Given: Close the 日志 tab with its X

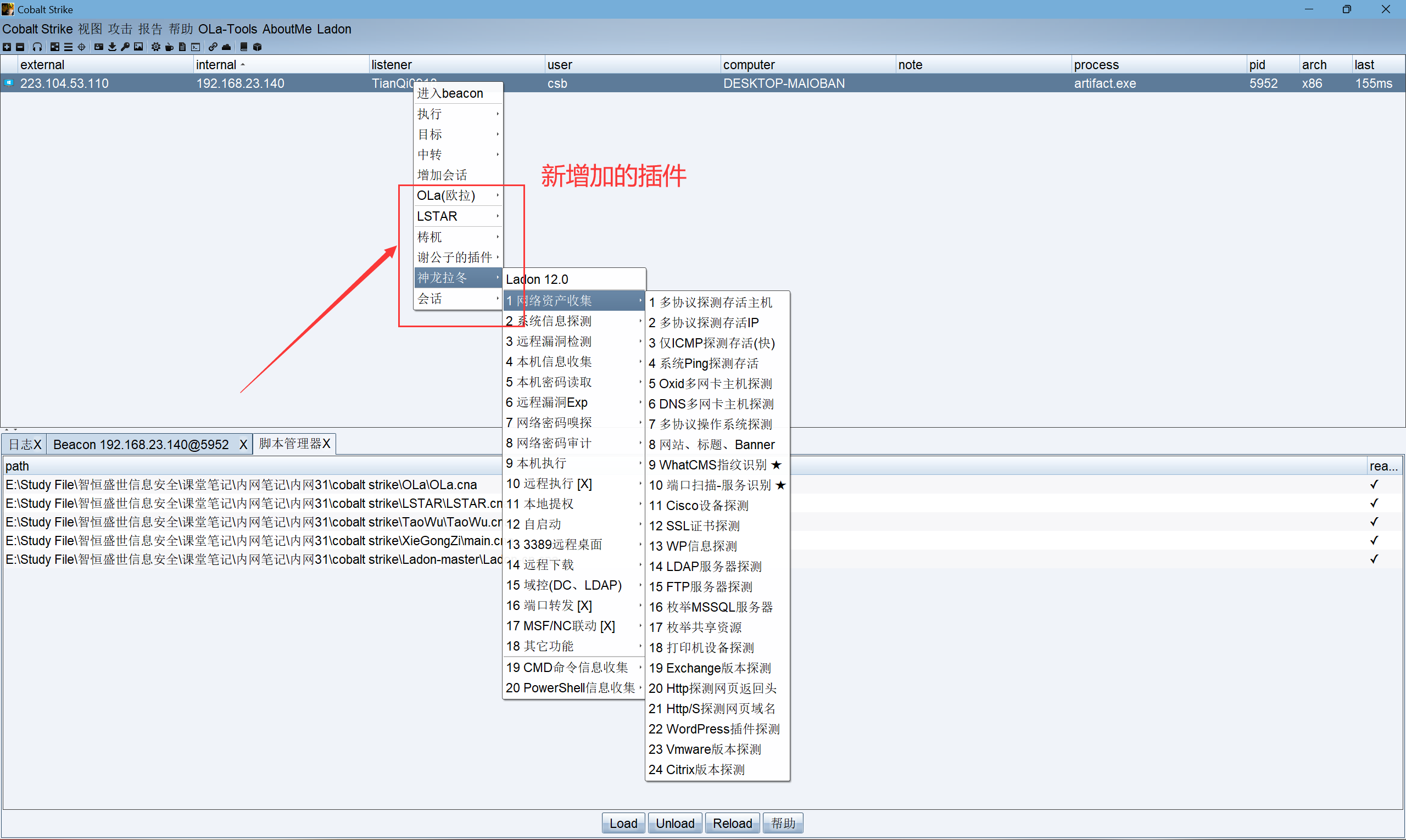Looking at the screenshot, I should [x=37, y=444].
